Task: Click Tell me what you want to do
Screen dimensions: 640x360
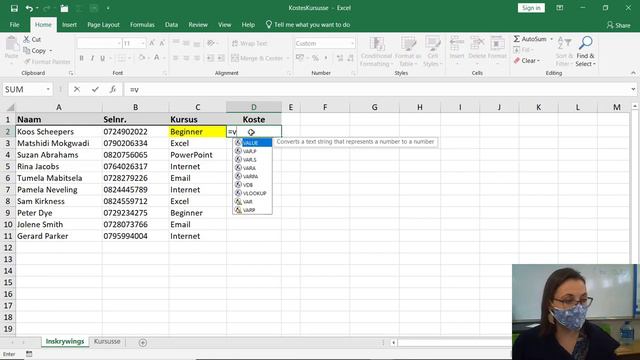Action: [308, 25]
